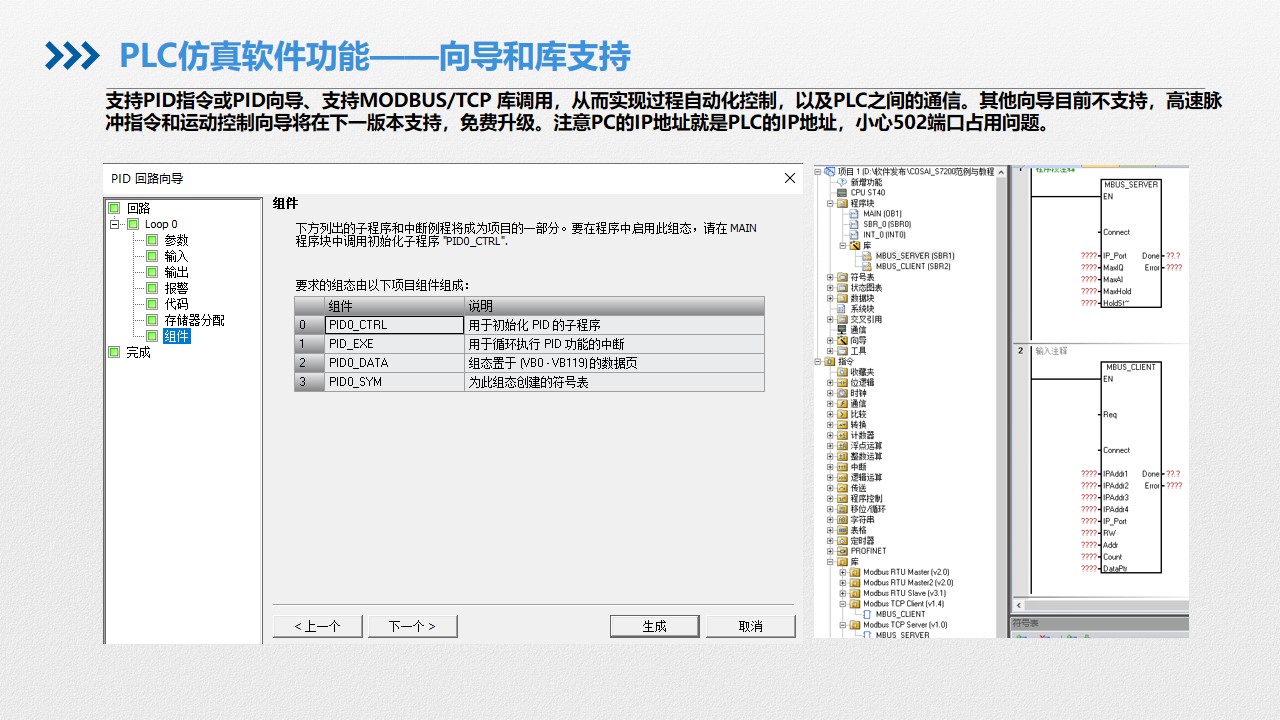1280x720 pixels.
Task: Select 组件 in the wizard tree
Action: [177, 336]
